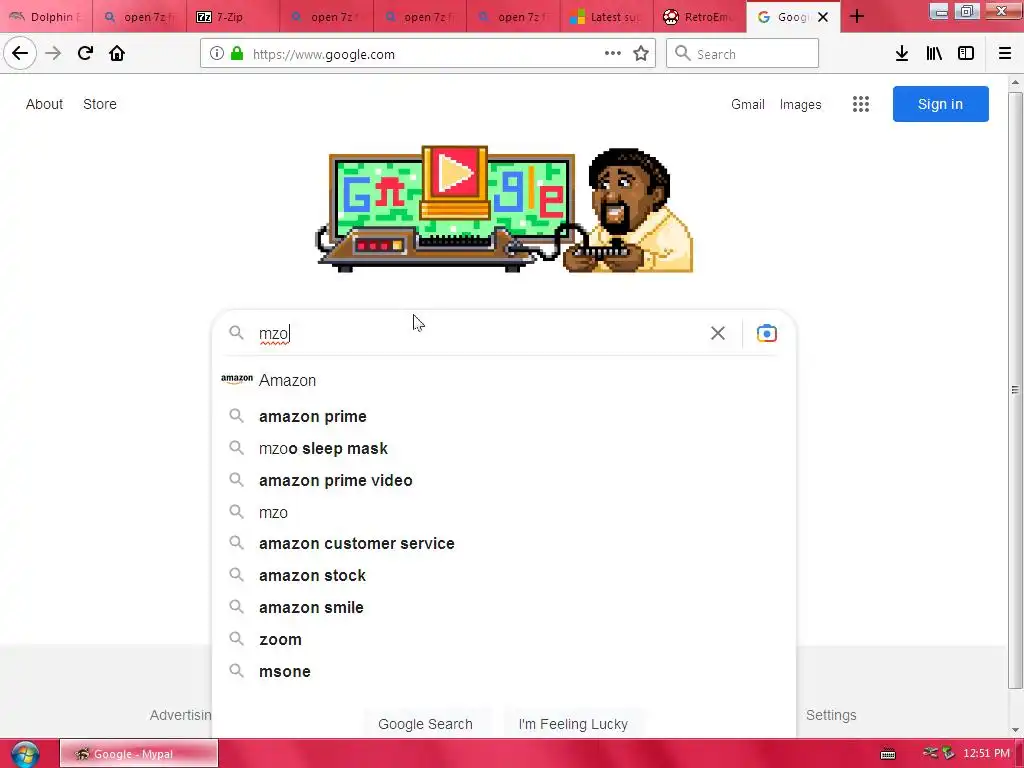Open the browser hamburger menu
The width and height of the screenshot is (1024, 768).
click(x=1004, y=54)
